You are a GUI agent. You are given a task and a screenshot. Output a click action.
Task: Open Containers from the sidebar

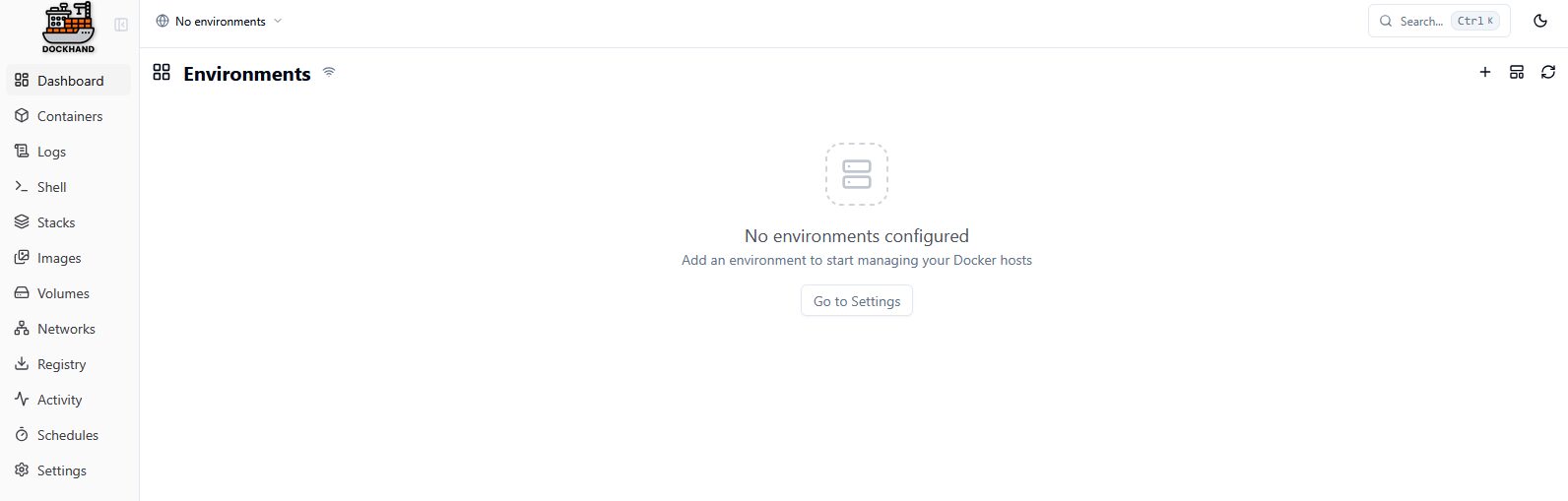coord(69,116)
